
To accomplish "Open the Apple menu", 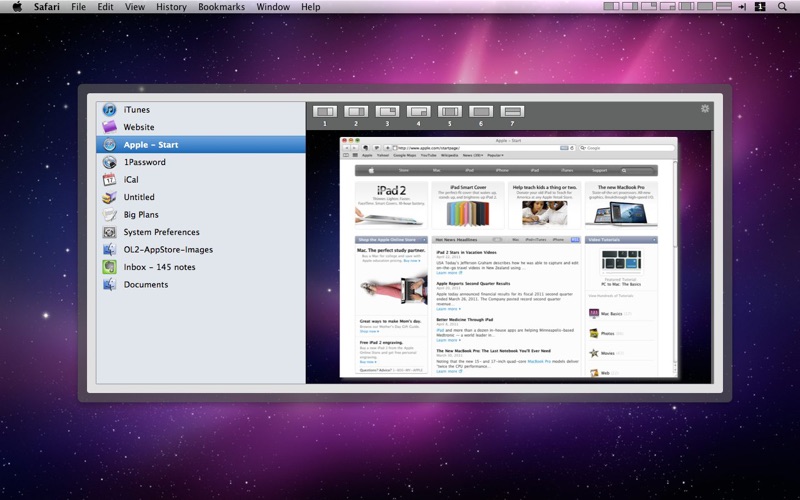I will (17, 7).
